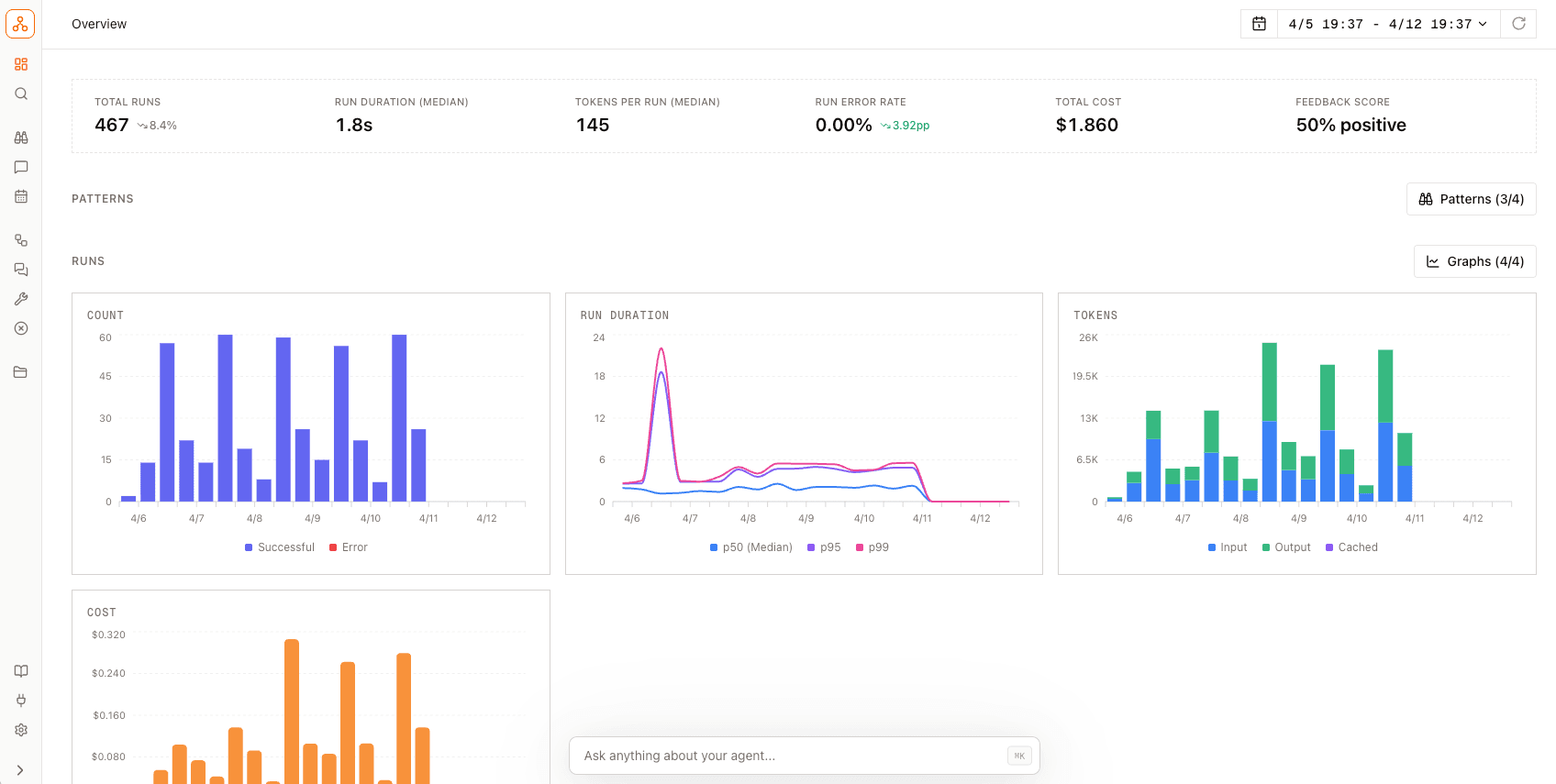Toggle the p99 series in Run Duration legend
Image resolution: width=1556 pixels, height=784 pixels.
[x=872, y=547]
